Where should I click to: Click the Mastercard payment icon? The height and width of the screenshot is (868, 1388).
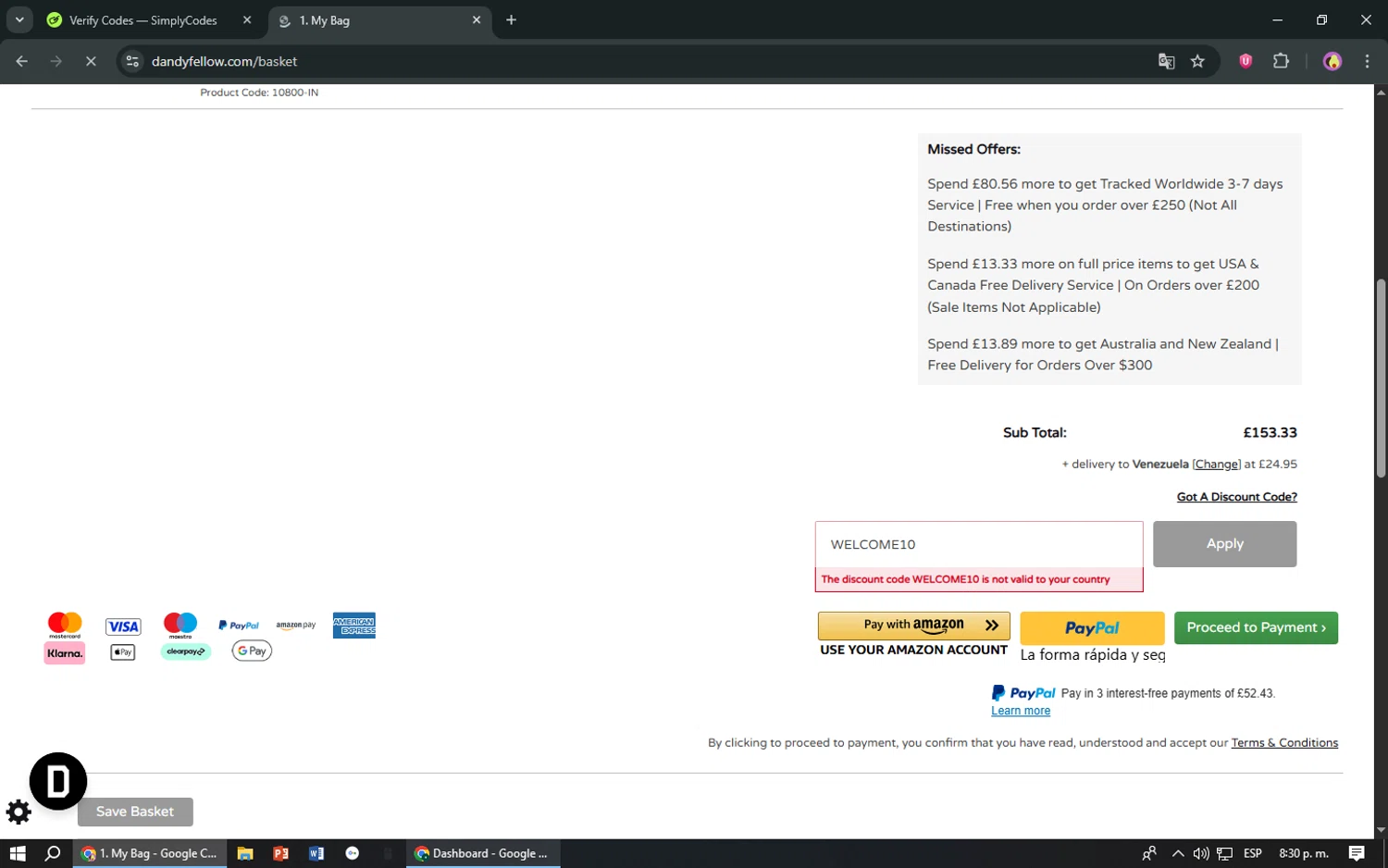point(65,626)
